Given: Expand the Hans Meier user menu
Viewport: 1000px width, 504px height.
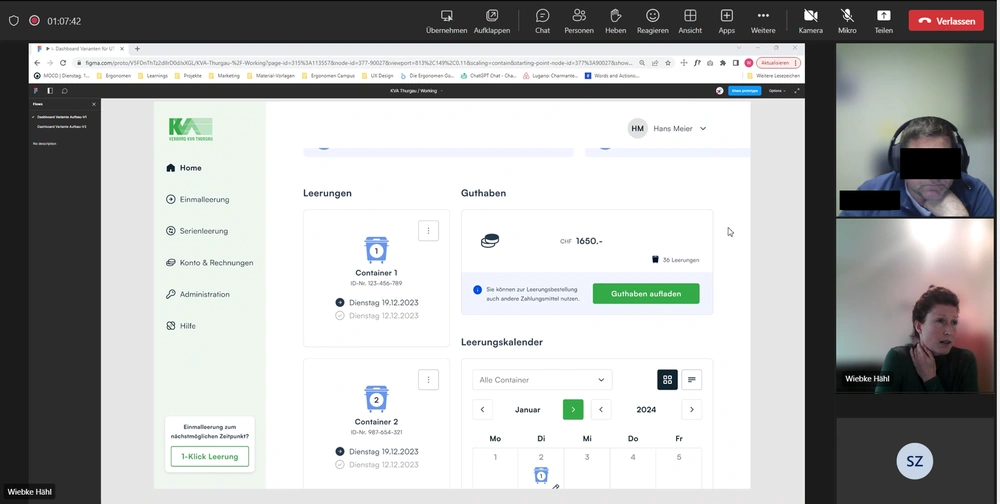Looking at the screenshot, I should tap(668, 128).
